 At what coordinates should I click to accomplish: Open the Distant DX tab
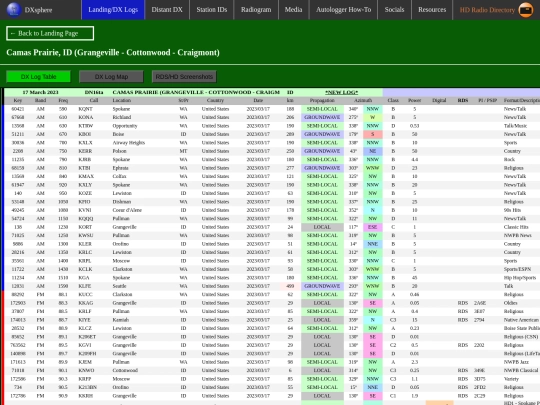click(x=167, y=10)
